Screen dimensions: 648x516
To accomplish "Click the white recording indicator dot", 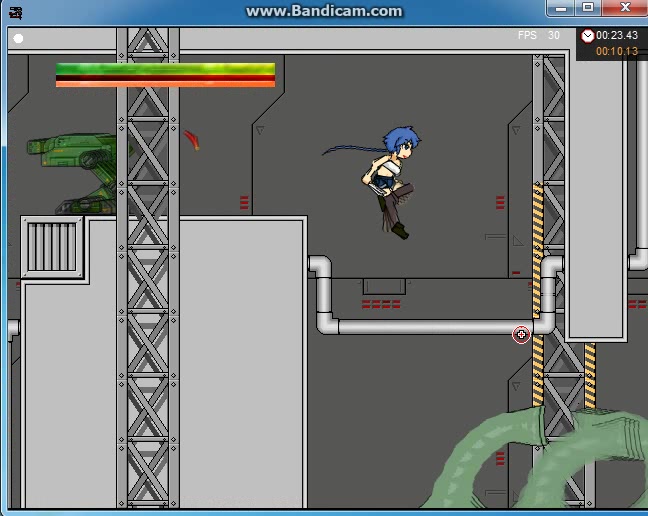I will (x=18, y=38).
